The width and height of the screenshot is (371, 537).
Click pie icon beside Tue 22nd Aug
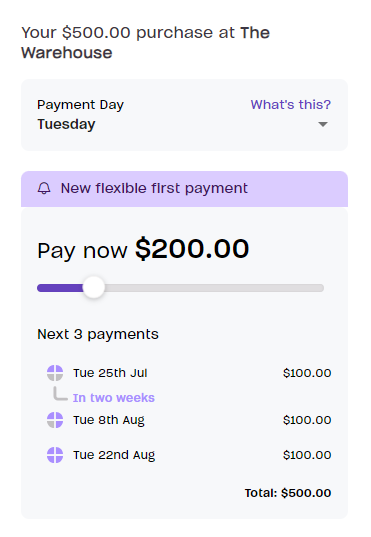(x=55, y=455)
